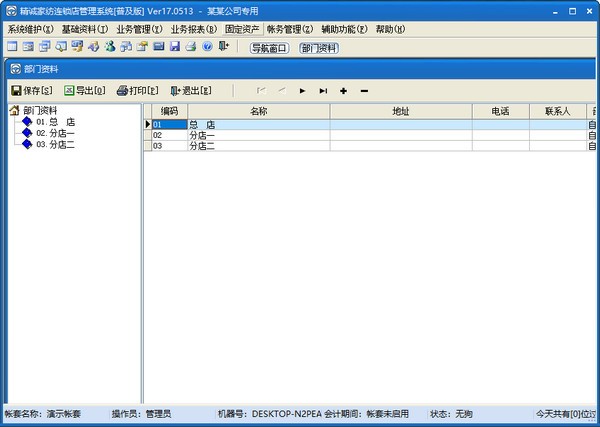Click the name cell 分店二 in table

click(259, 146)
